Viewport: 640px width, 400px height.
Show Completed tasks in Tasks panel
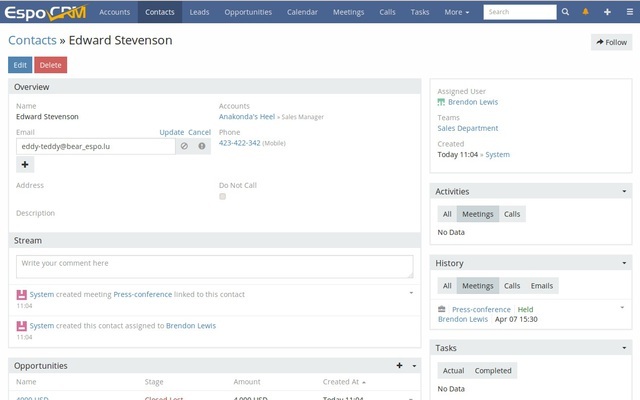coord(493,370)
